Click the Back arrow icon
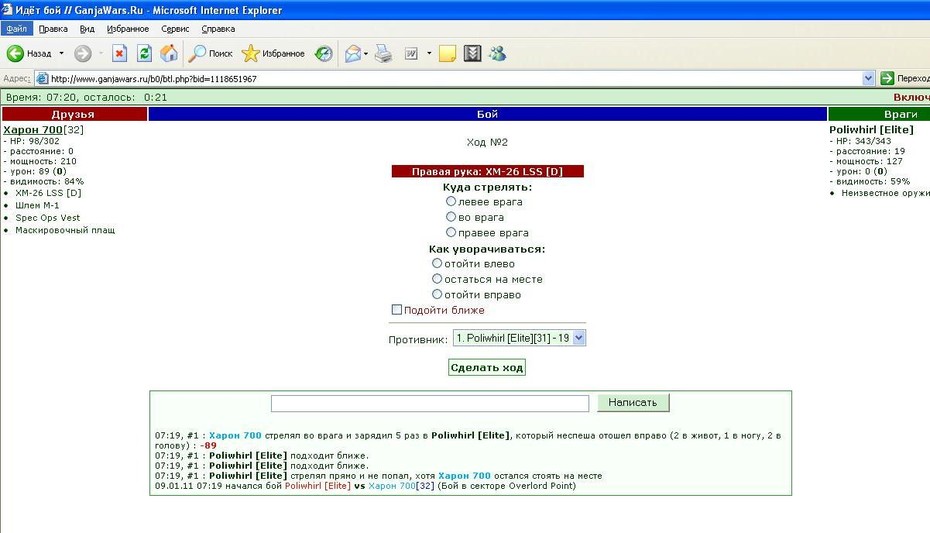The width and height of the screenshot is (930, 533). pos(15,53)
